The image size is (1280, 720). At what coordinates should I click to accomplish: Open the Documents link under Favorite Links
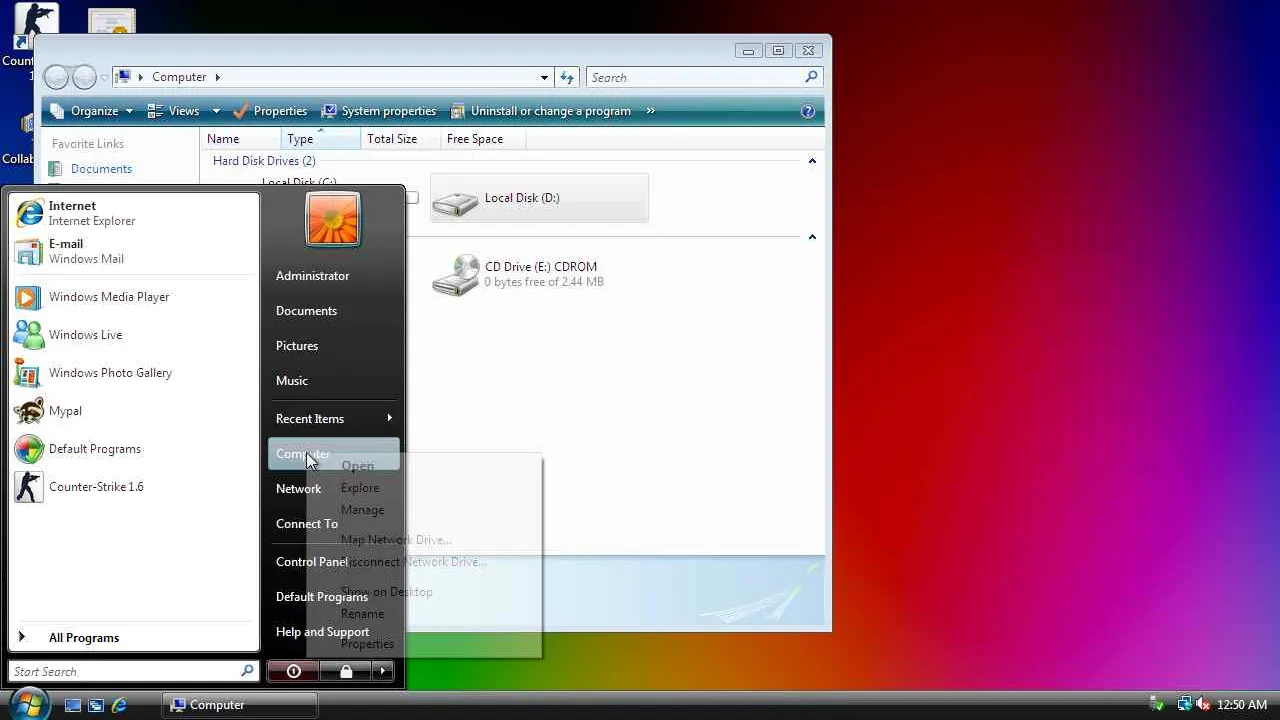click(101, 169)
